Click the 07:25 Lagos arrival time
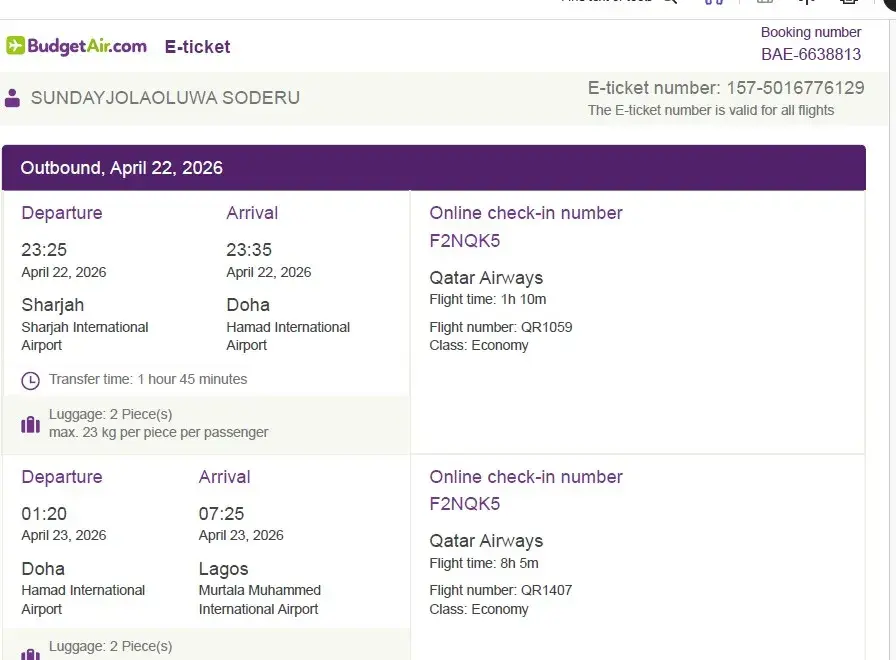The height and width of the screenshot is (660, 896). click(x=221, y=514)
